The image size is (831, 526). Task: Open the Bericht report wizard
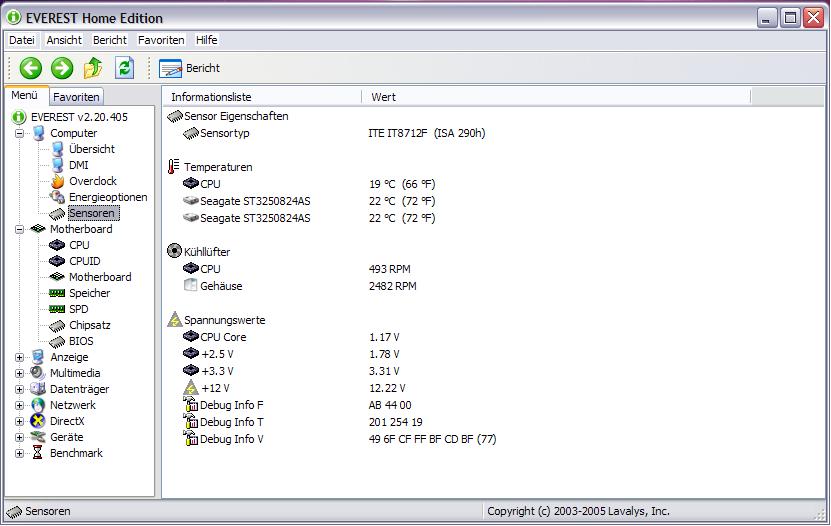(189, 68)
